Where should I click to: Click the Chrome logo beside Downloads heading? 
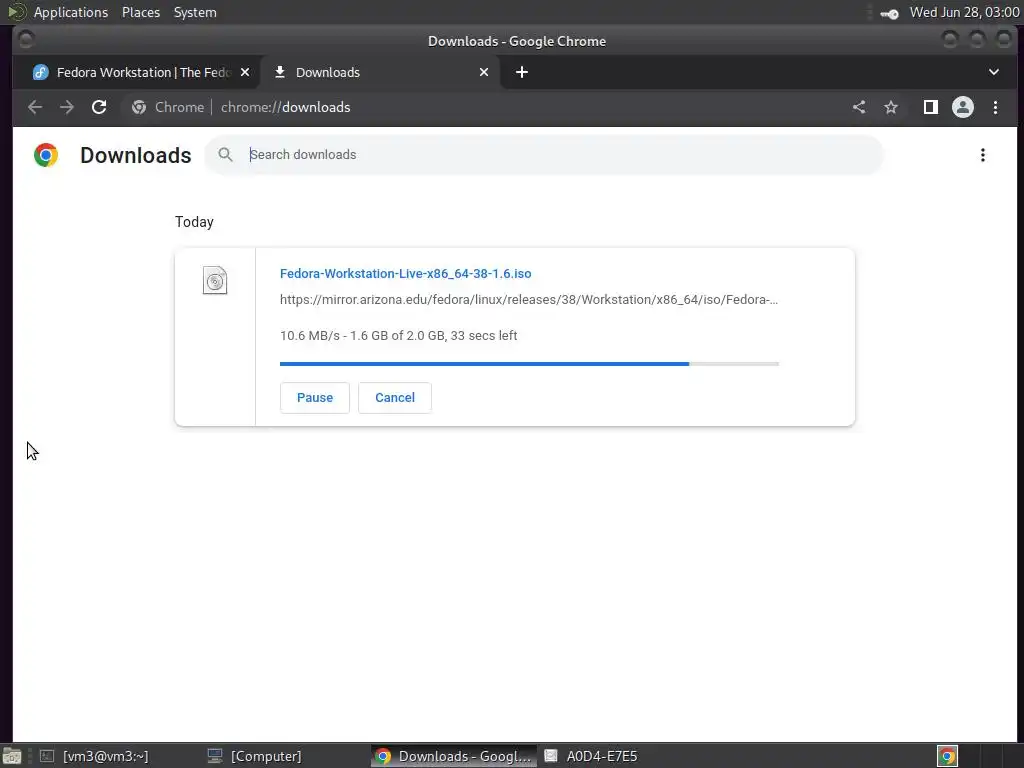click(46, 155)
